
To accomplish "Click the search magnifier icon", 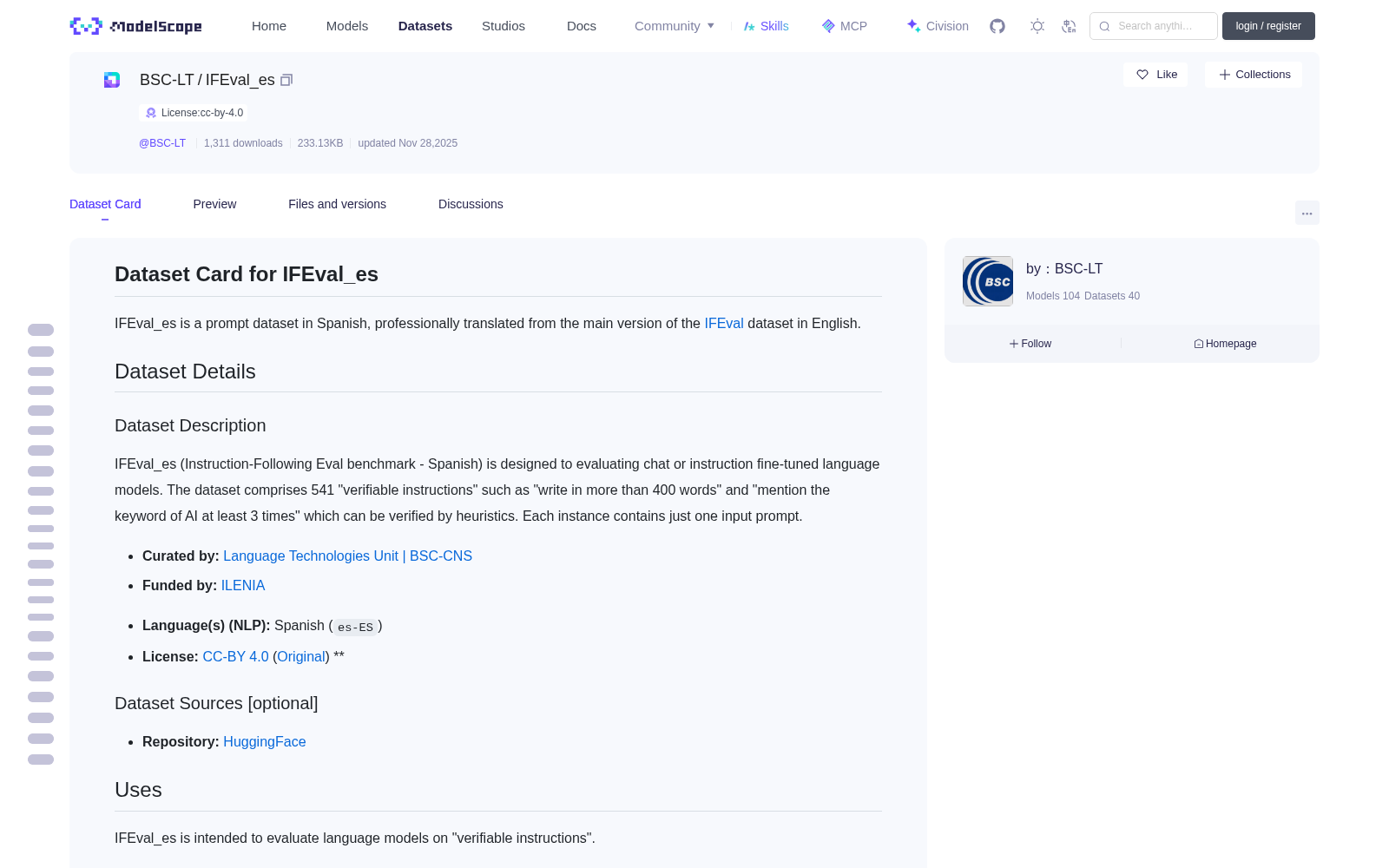I will pyautogui.click(x=1104, y=26).
